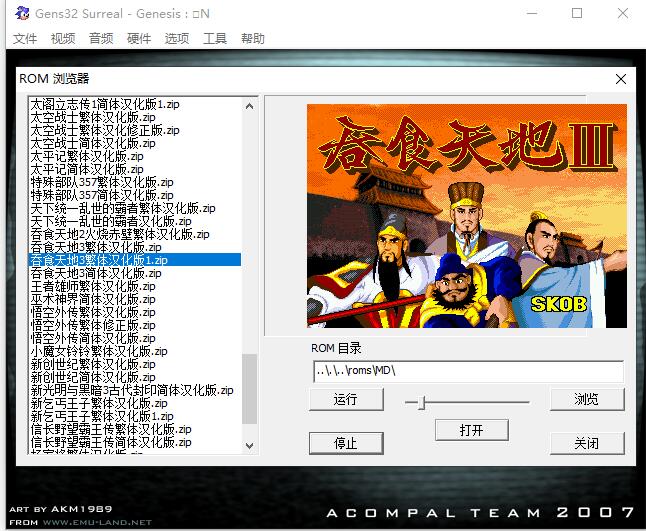Click the ROM 目录 path input field
The image size is (646, 531).
click(467, 371)
